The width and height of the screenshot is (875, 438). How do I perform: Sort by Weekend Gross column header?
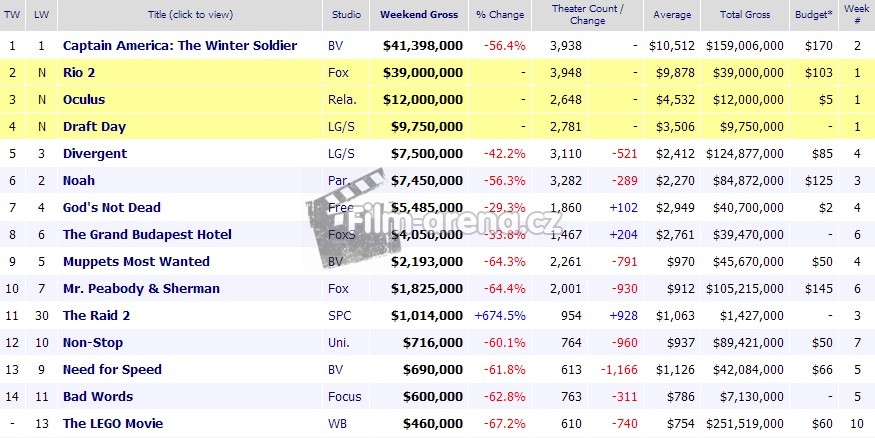click(x=419, y=15)
